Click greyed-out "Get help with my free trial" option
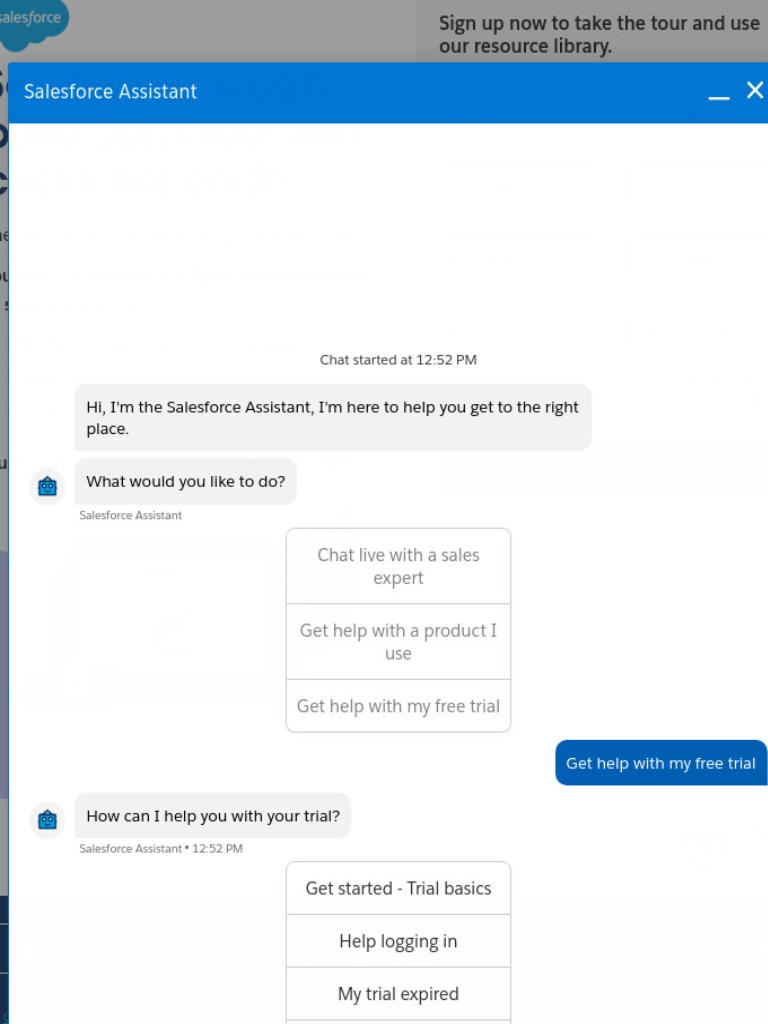768x1024 pixels. (x=398, y=706)
